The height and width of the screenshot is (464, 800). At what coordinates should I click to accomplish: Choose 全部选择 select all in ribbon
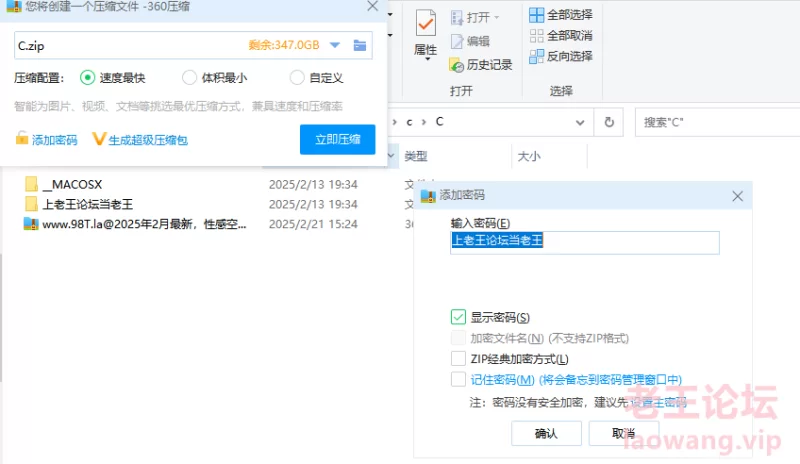click(x=561, y=15)
